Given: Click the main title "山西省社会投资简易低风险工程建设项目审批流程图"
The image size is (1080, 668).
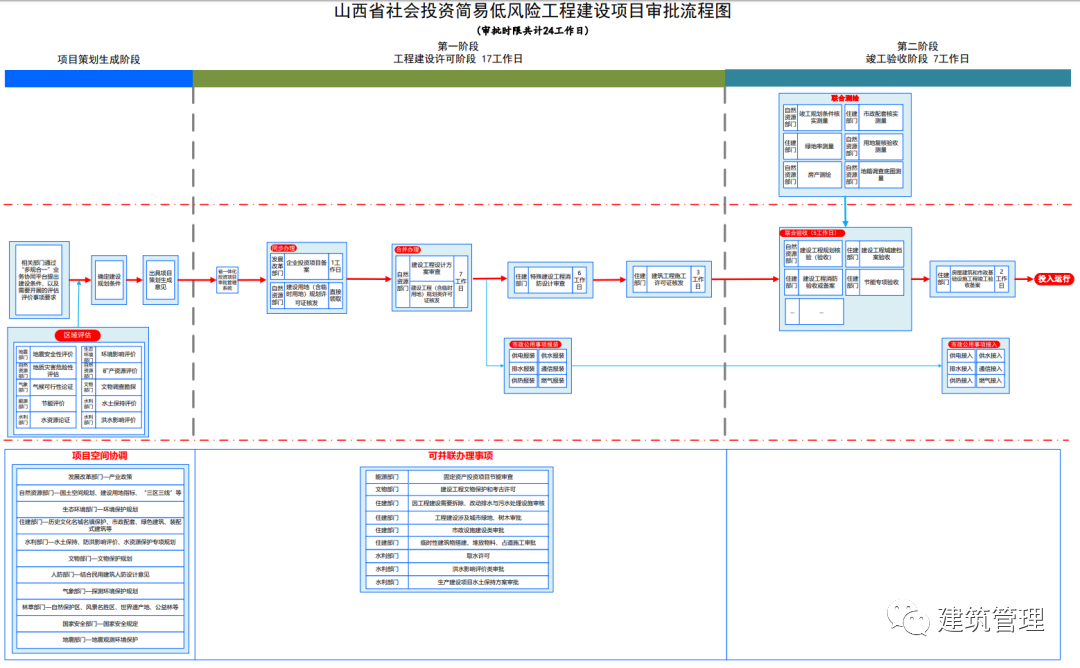Looking at the screenshot, I should point(532,11).
